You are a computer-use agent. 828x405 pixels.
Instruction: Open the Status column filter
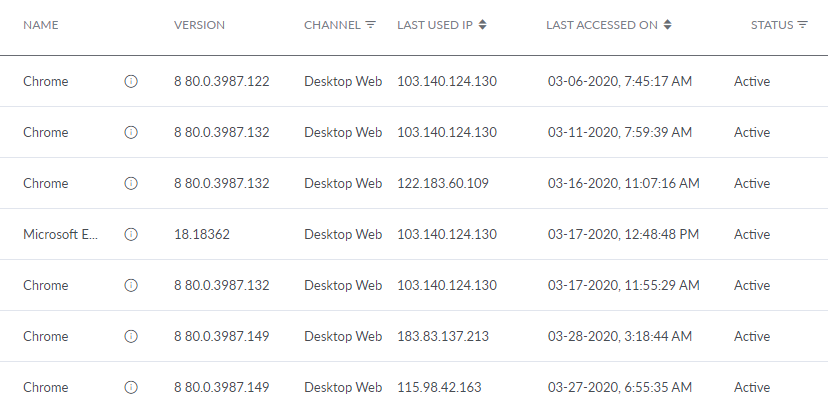802,25
